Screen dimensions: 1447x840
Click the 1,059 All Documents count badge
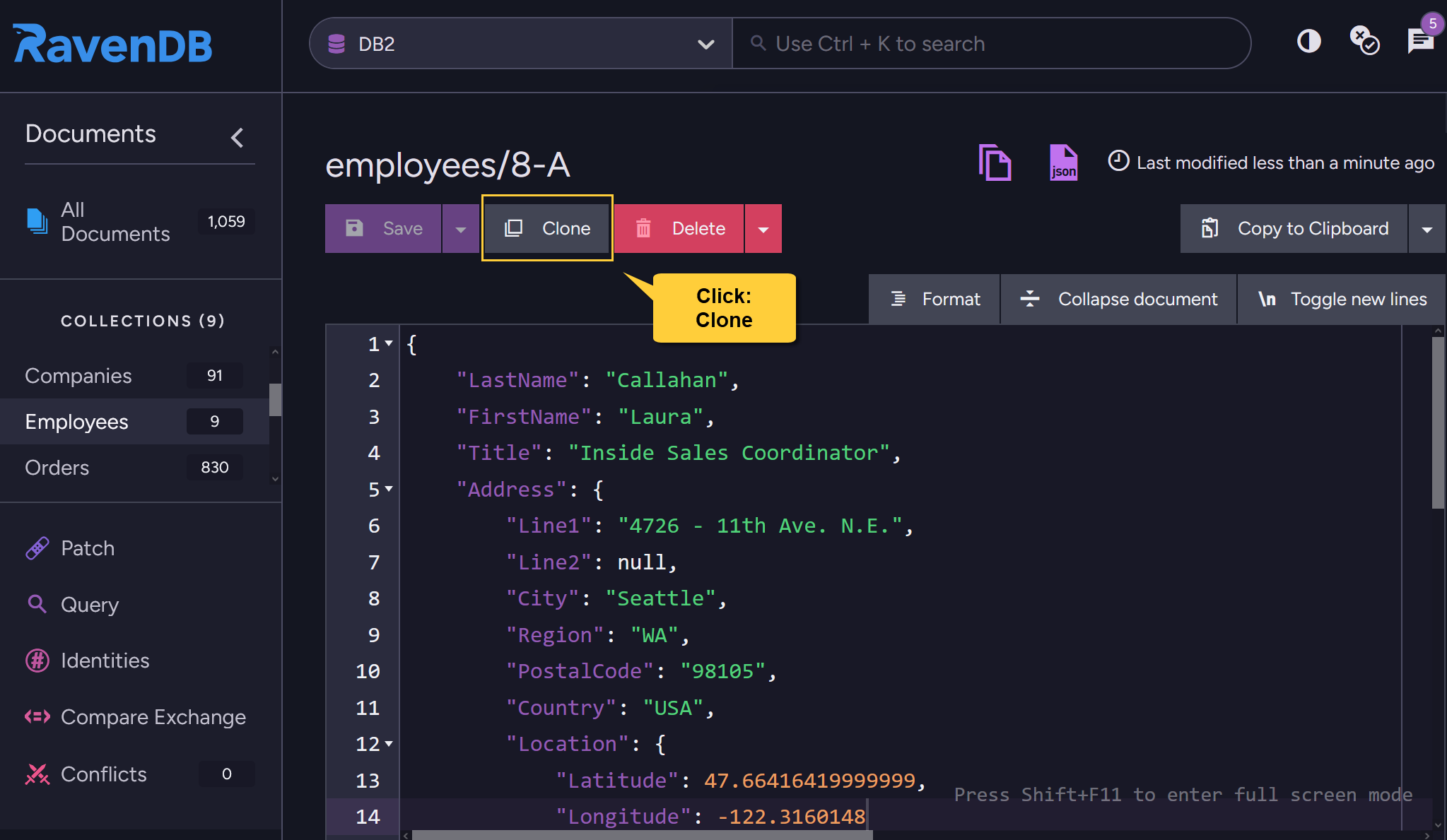tap(226, 221)
